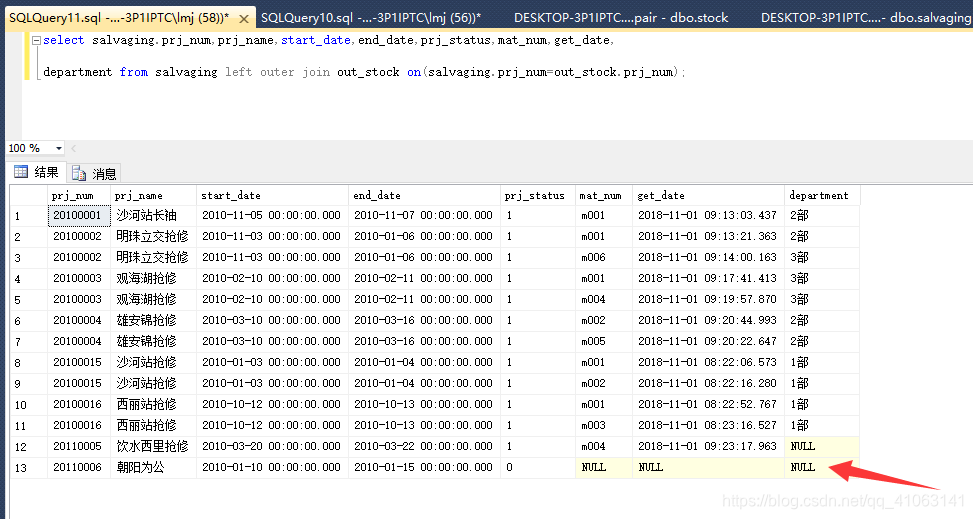Screen dimensions: 973x519
Task: Select row header 1
Action: coord(29,215)
